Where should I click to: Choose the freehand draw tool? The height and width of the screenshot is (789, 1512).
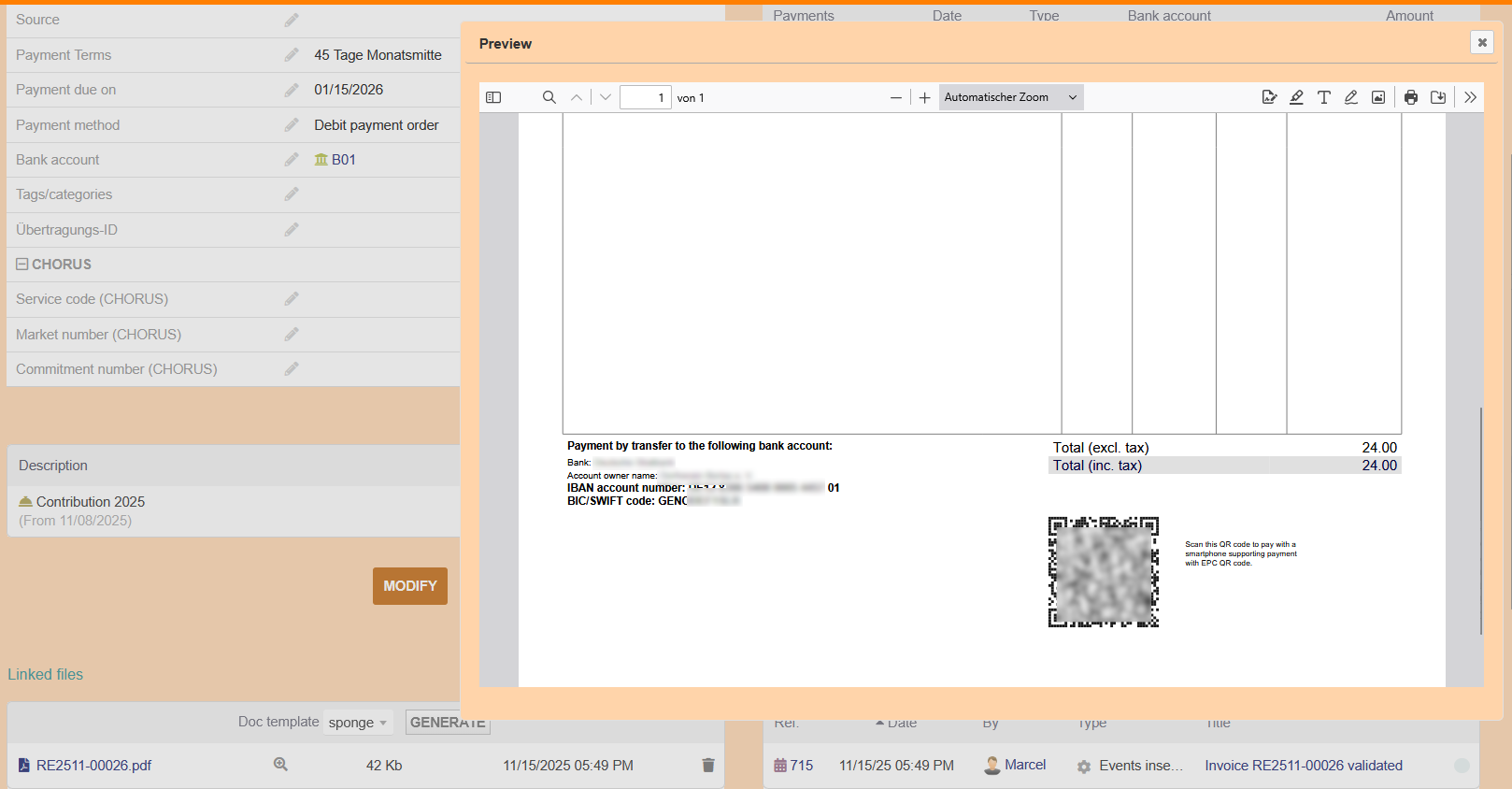point(1351,97)
